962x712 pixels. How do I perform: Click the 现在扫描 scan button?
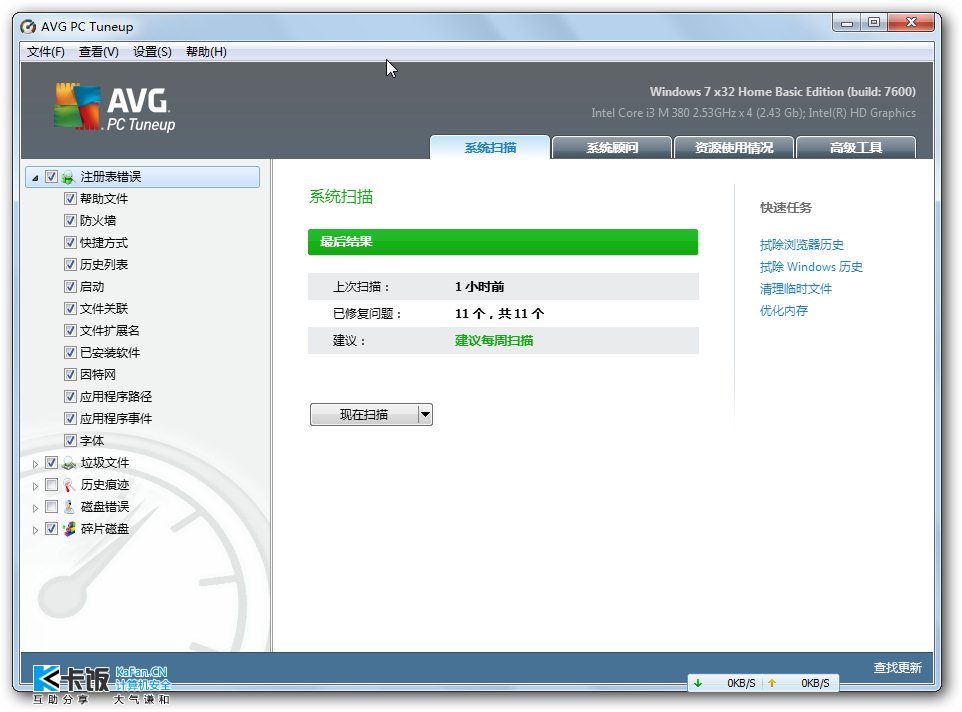(364, 415)
